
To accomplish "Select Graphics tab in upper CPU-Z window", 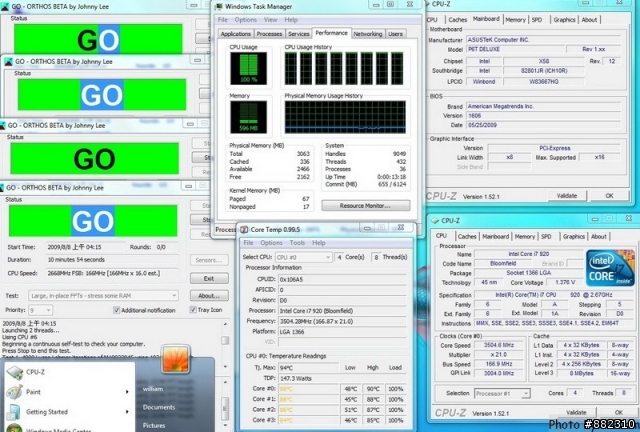I will [x=564, y=20].
